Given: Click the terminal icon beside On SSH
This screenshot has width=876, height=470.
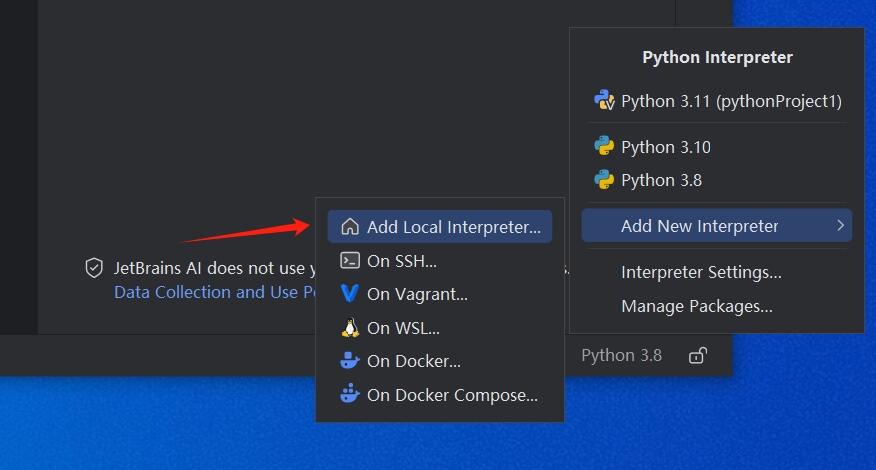Looking at the screenshot, I should click(x=350, y=260).
